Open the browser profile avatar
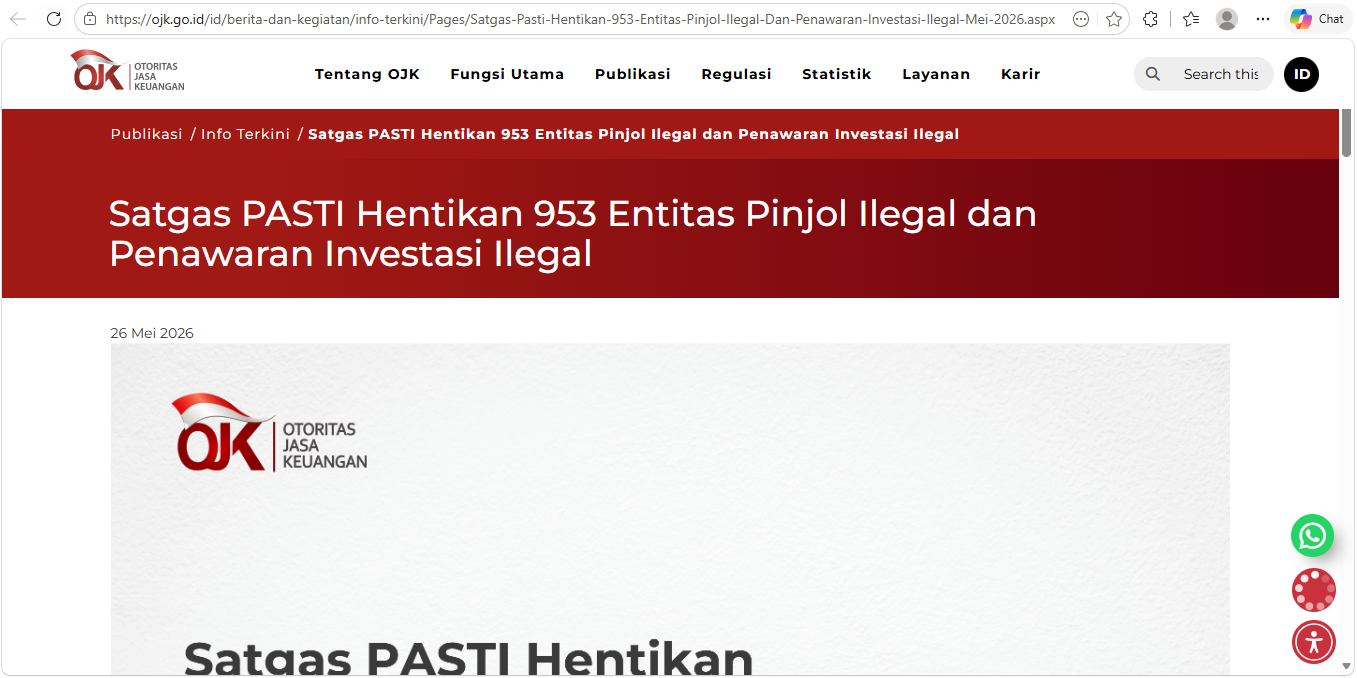 [x=1227, y=19]
